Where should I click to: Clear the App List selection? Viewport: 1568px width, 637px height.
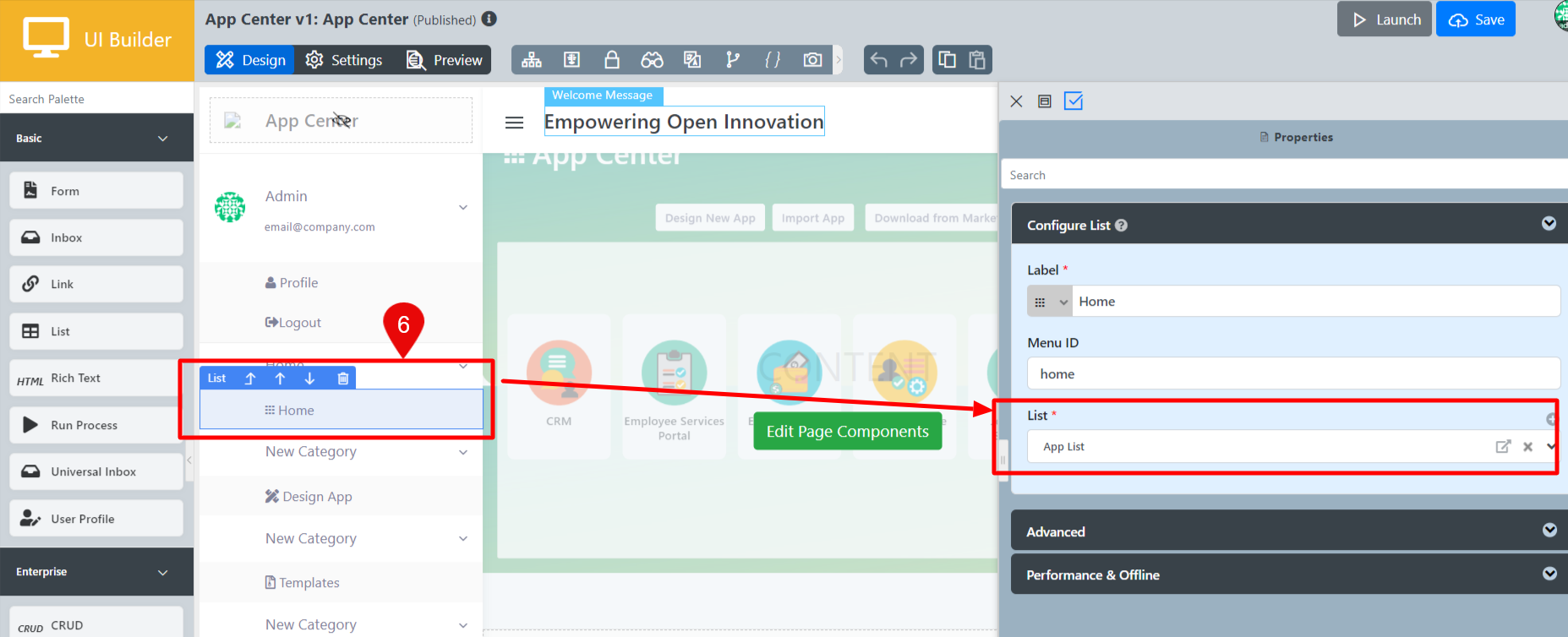coord(1527,447)
